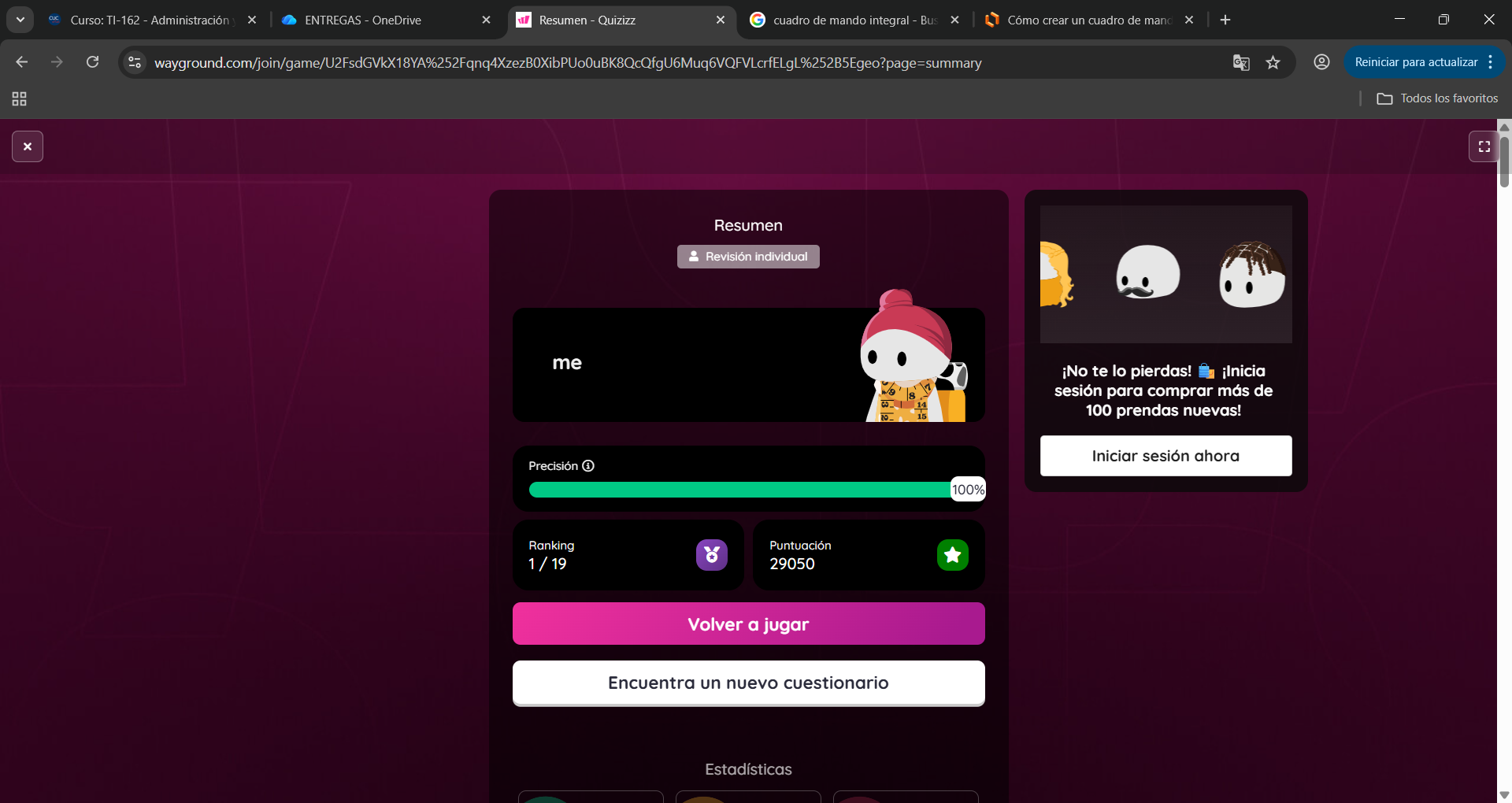View site information icon in address bar
Screen dimensions: 1512x803
[x=135, y=62]
